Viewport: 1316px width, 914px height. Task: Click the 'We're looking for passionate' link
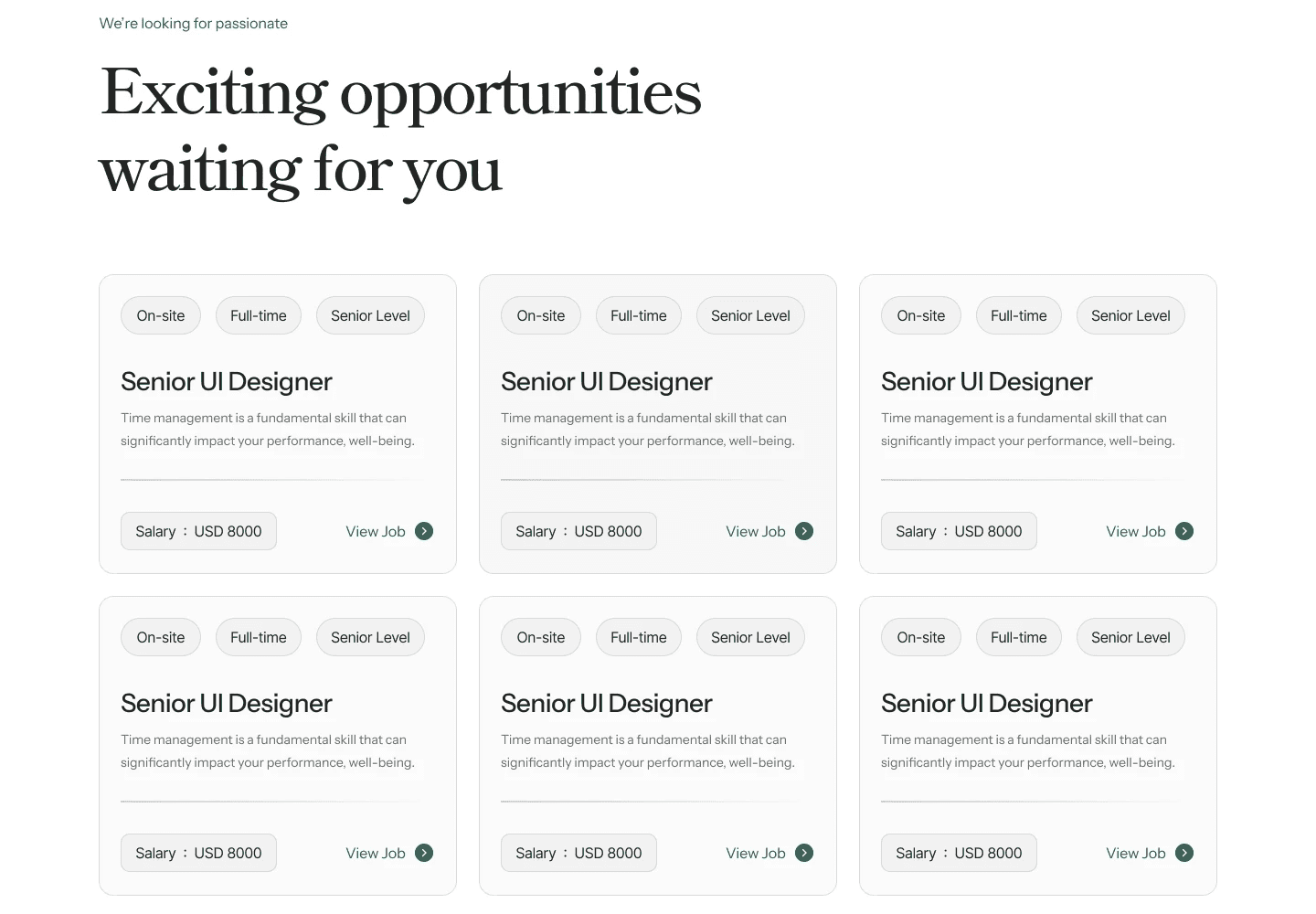pyautogui.click(x=193, y=23)
